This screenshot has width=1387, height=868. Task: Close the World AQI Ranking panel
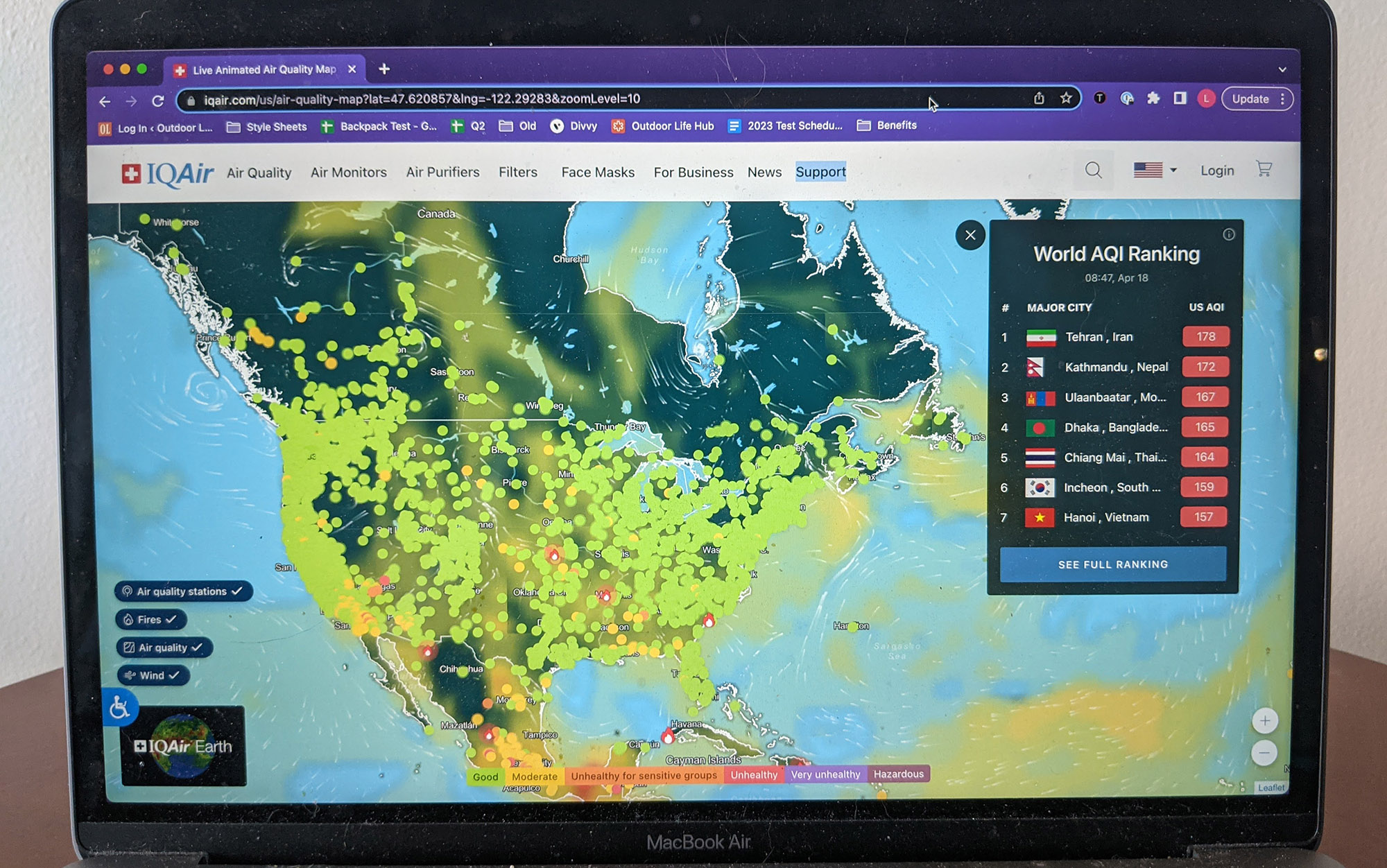(970, 236)
